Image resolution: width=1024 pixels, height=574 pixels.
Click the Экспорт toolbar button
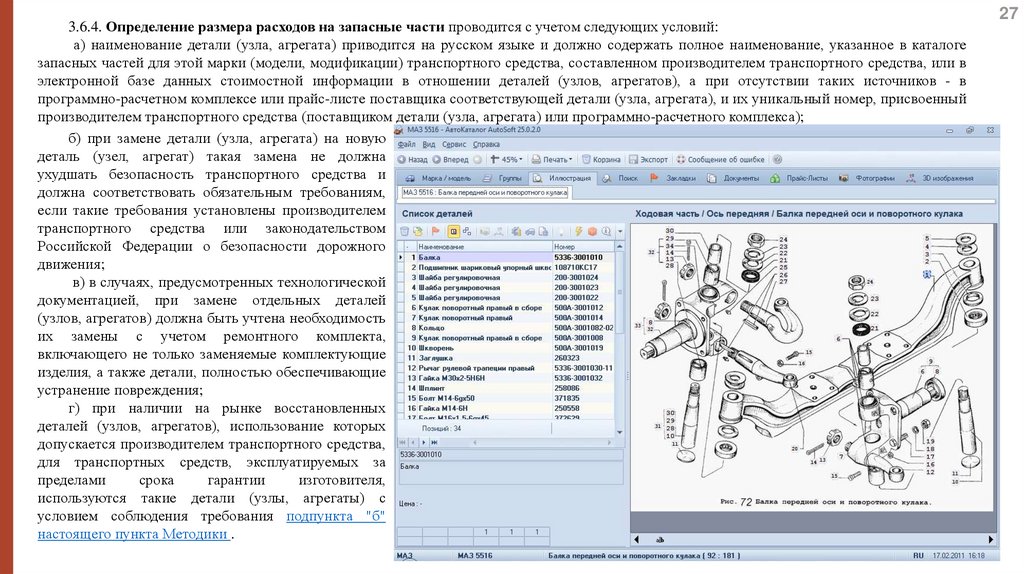[647, 160]
